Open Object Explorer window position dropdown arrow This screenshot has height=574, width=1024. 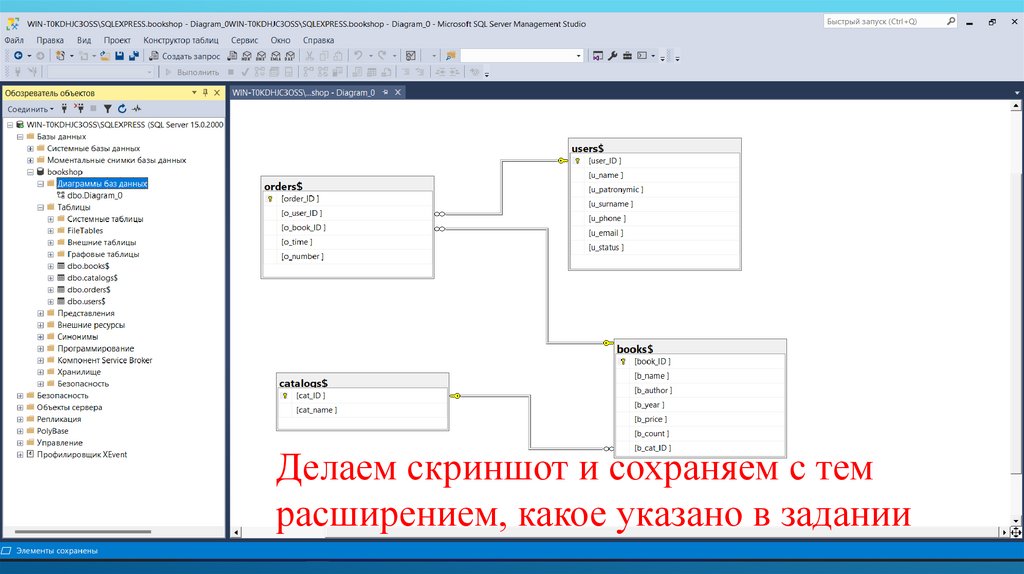[x=194, y=93]
